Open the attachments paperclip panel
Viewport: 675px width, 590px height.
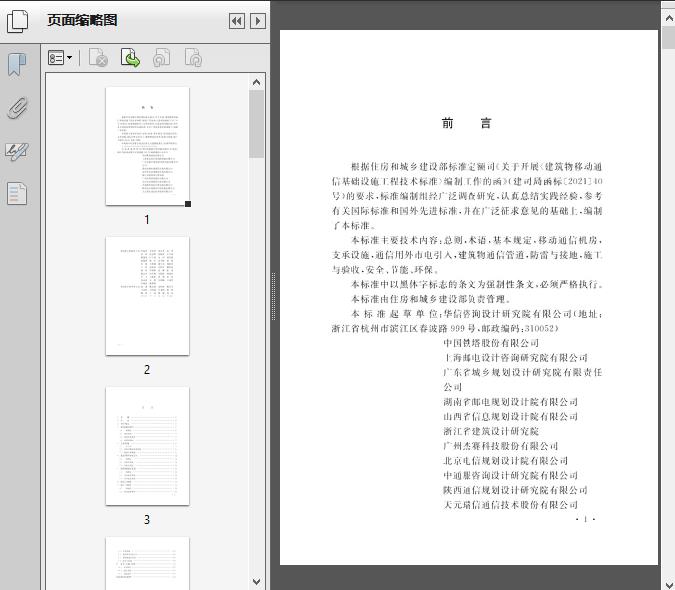pyautogui.click(x=18, y=108)
